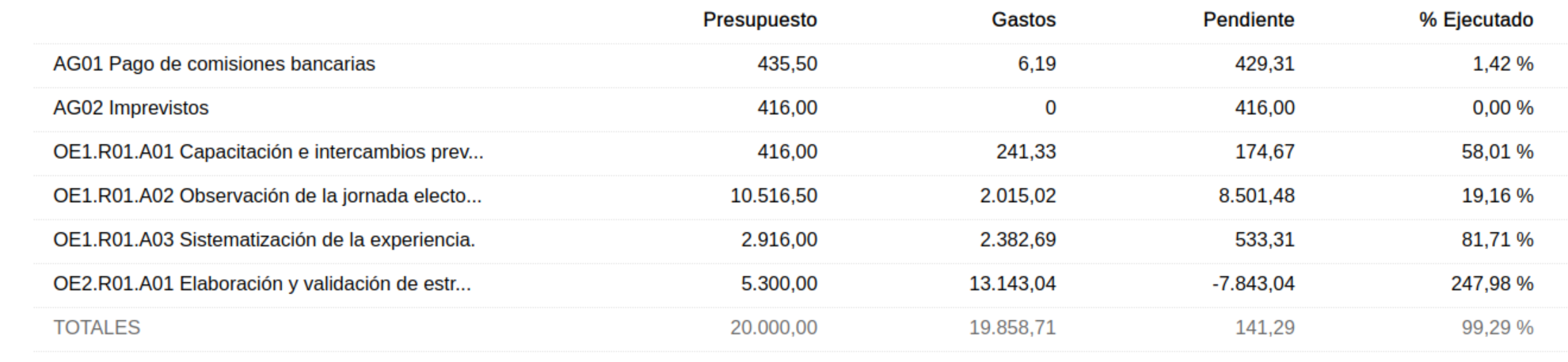1568x362 pixels.
Task: Click negative pending amount -7.843,04
Action: click(1253, 284)
